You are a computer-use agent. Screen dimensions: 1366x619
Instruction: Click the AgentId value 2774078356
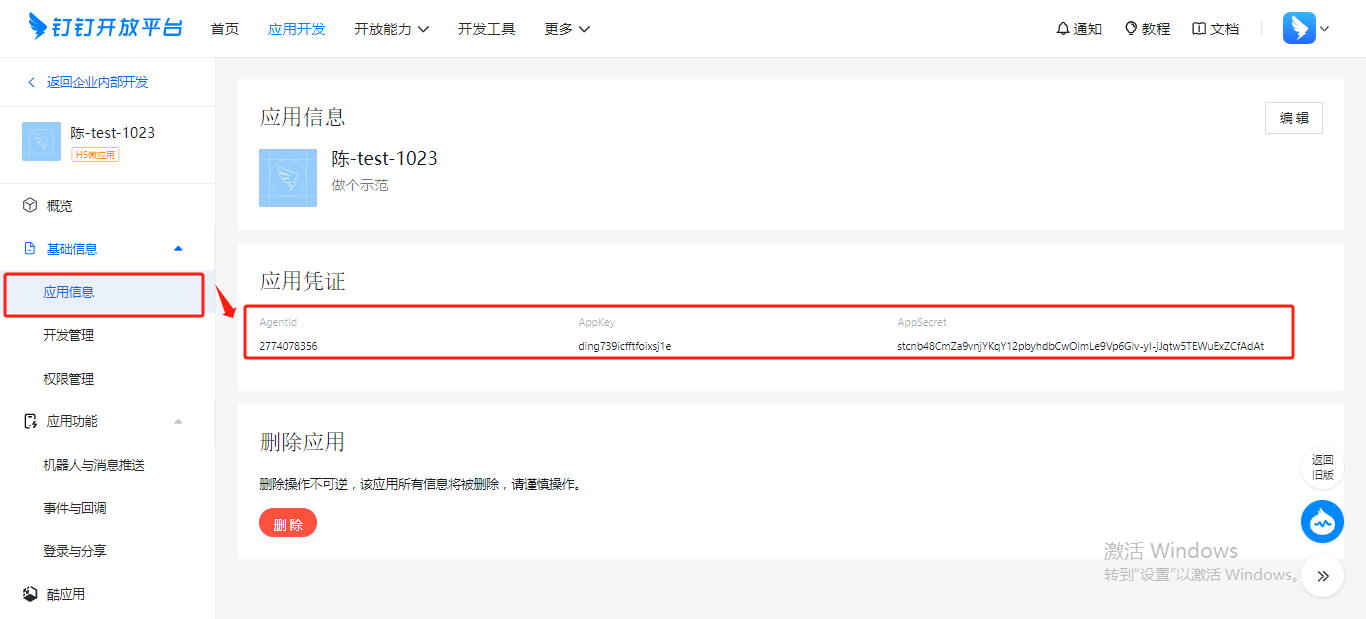[289, 346]
